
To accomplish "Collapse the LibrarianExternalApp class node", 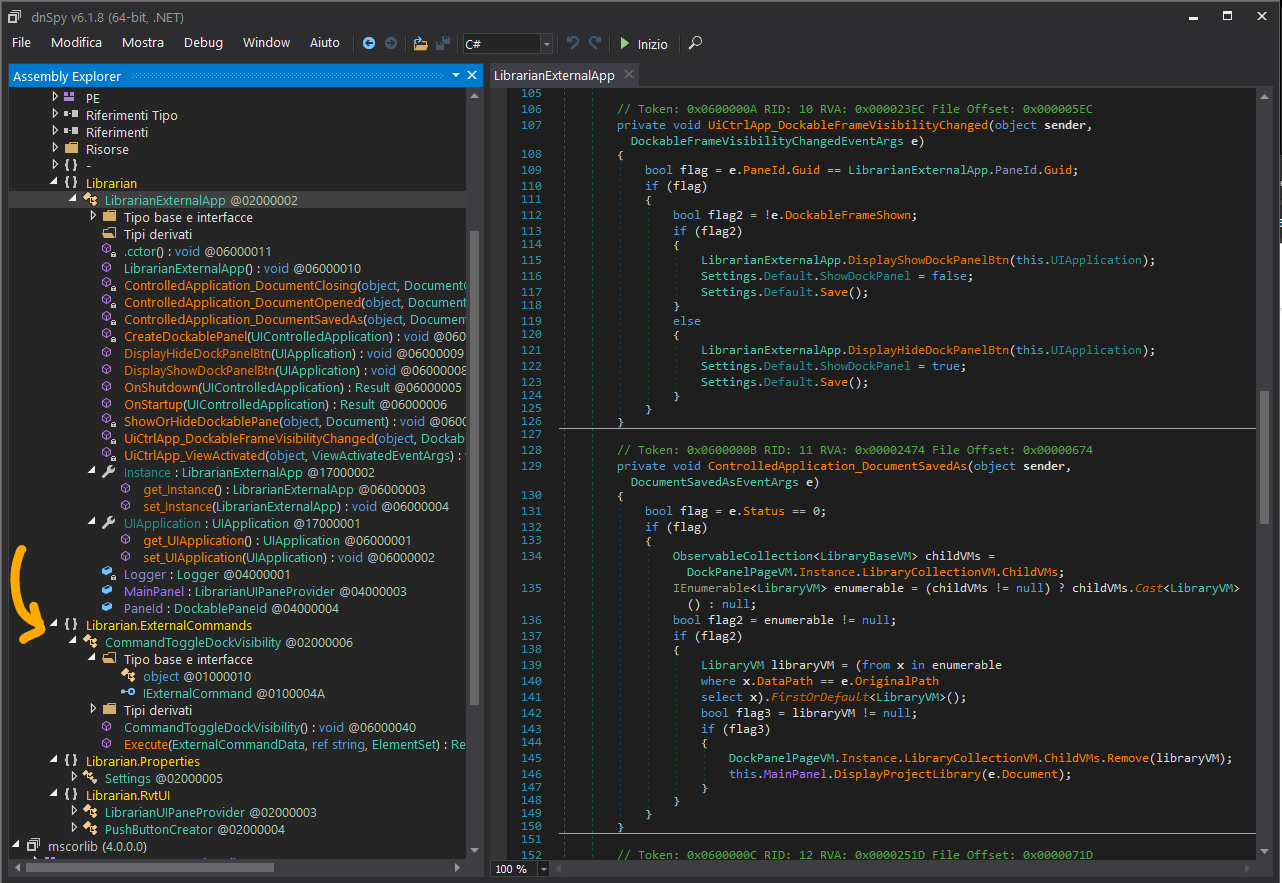I will [73, 200].
